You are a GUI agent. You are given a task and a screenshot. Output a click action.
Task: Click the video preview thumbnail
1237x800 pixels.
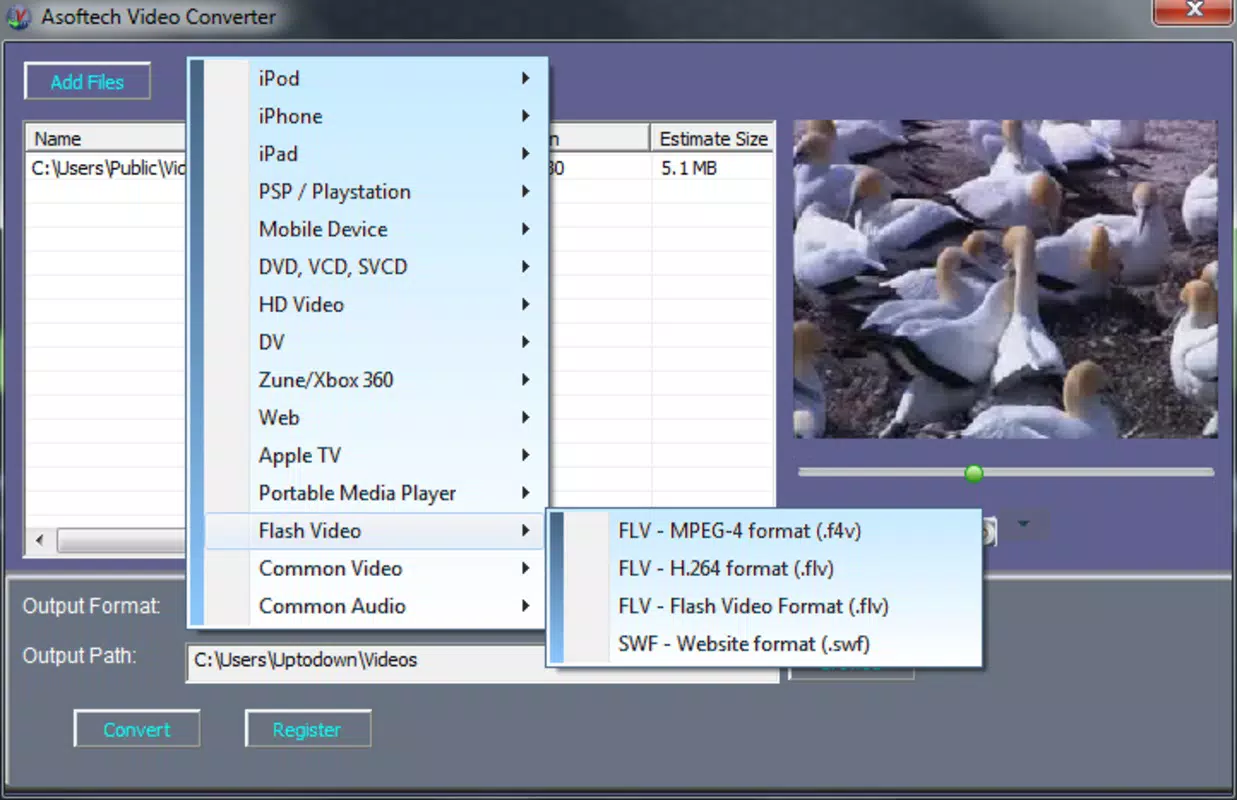click(1005, 279)
